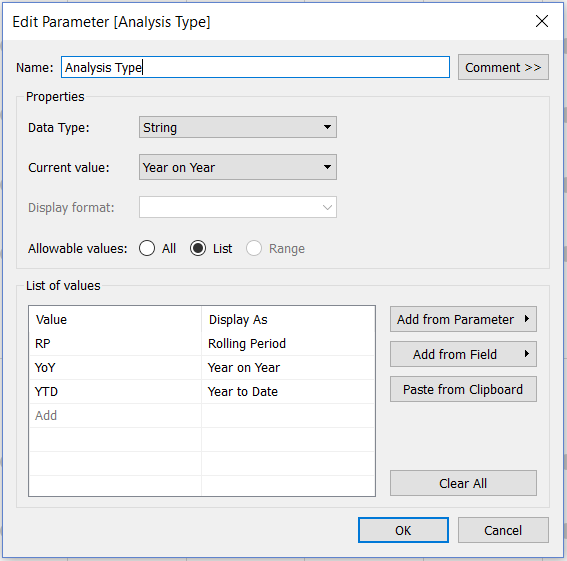Image resolution: width=567 pixels, height=561 pixels.
Task: Confirm with the OK button
Action: click(403, 530)
